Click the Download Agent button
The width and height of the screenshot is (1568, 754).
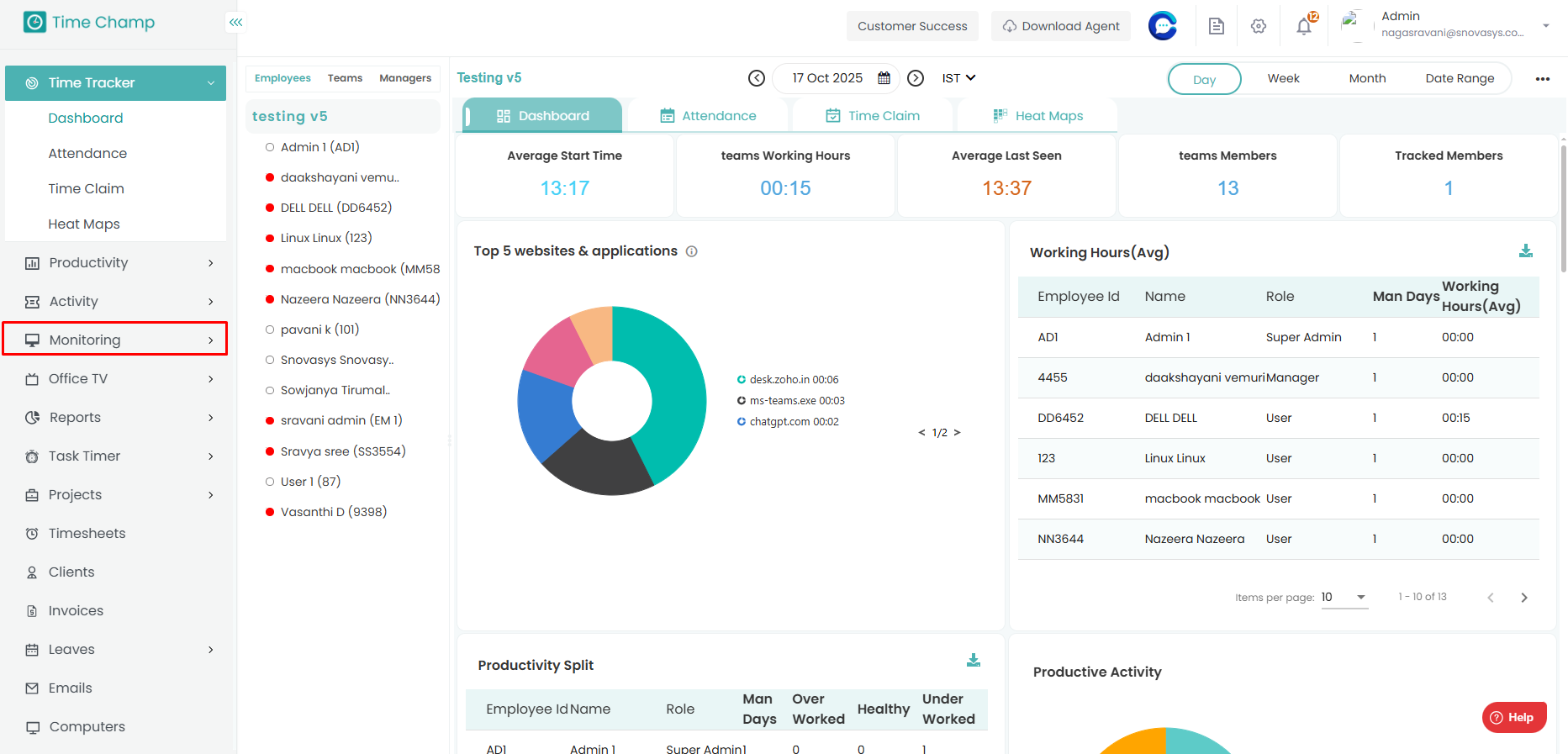coord(1060,26)
